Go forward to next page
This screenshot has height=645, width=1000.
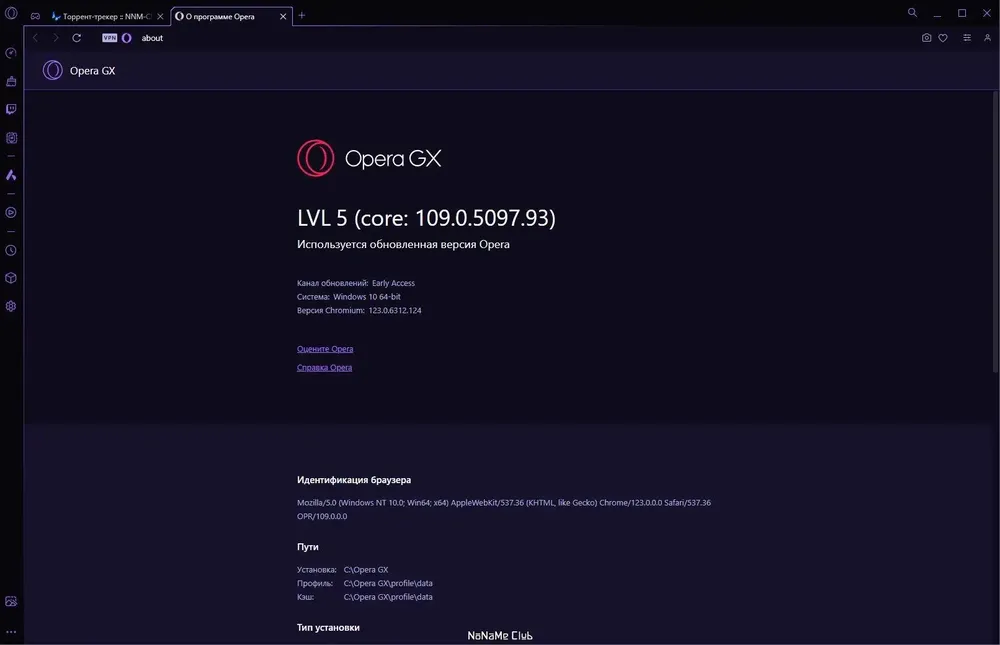(x=55, y=38)
